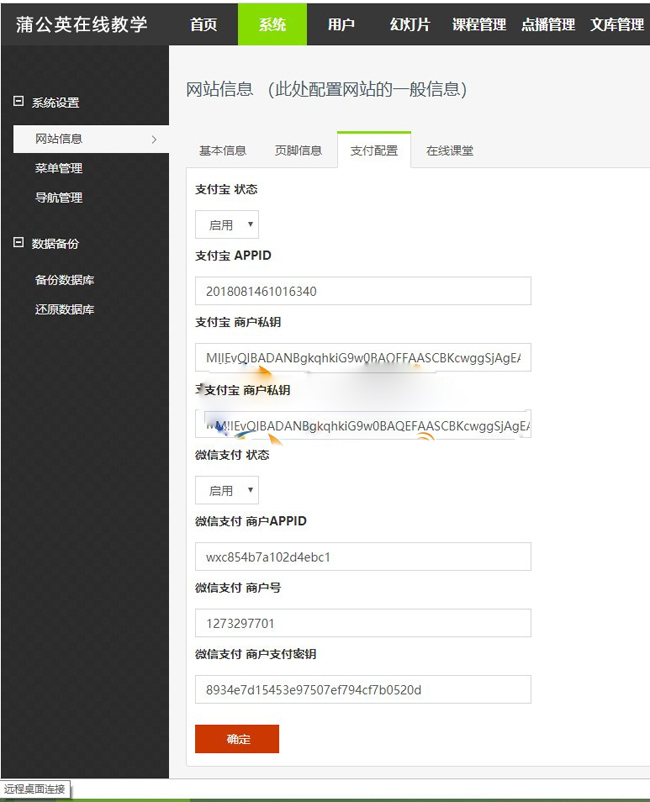Open 还原数据库 in the sidebar
The width and height of the screenshot is (650, 802).
[x=65, y=310]
